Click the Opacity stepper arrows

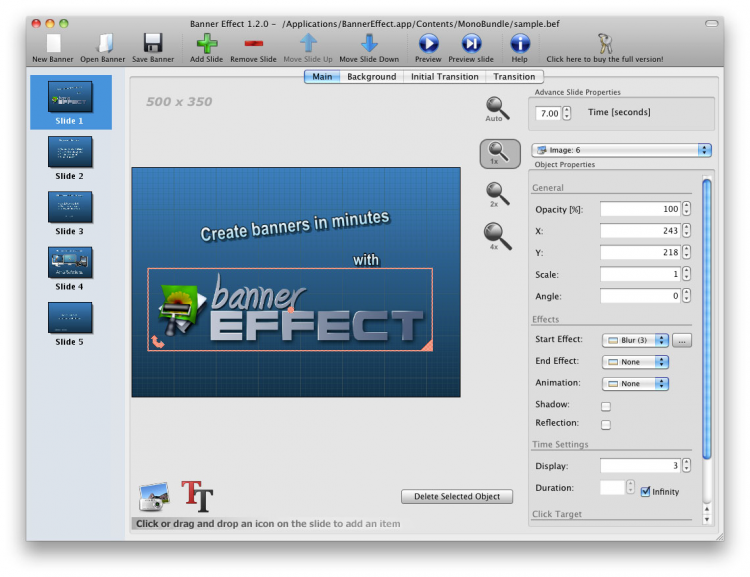pos(686,209)
